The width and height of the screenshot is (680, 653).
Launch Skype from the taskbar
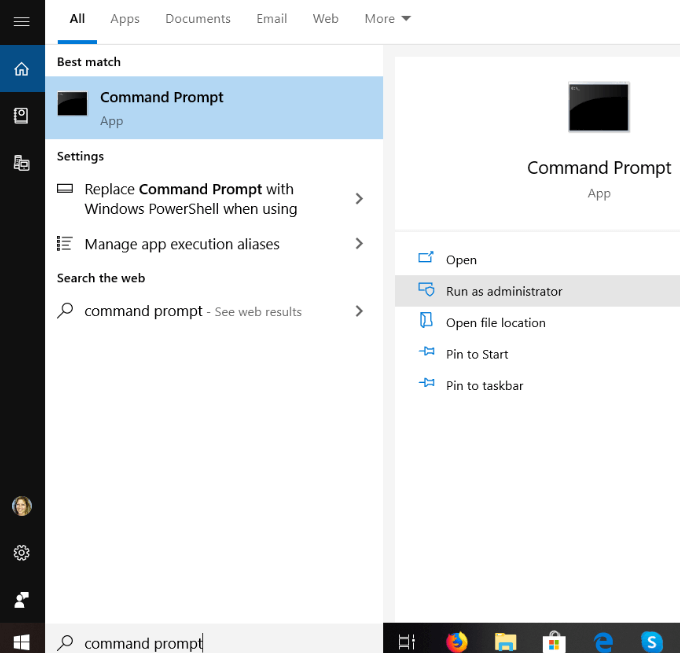652,642
